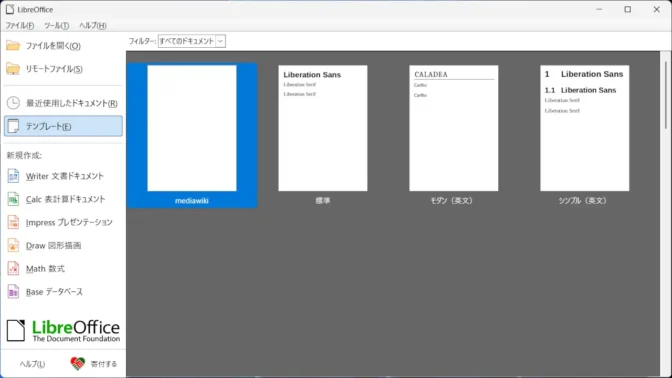Image resolution: width=672 pixels, height=378 pixels.
Task: Click the Calc spreadsheet icon
Action: click(x=13, y=199)
